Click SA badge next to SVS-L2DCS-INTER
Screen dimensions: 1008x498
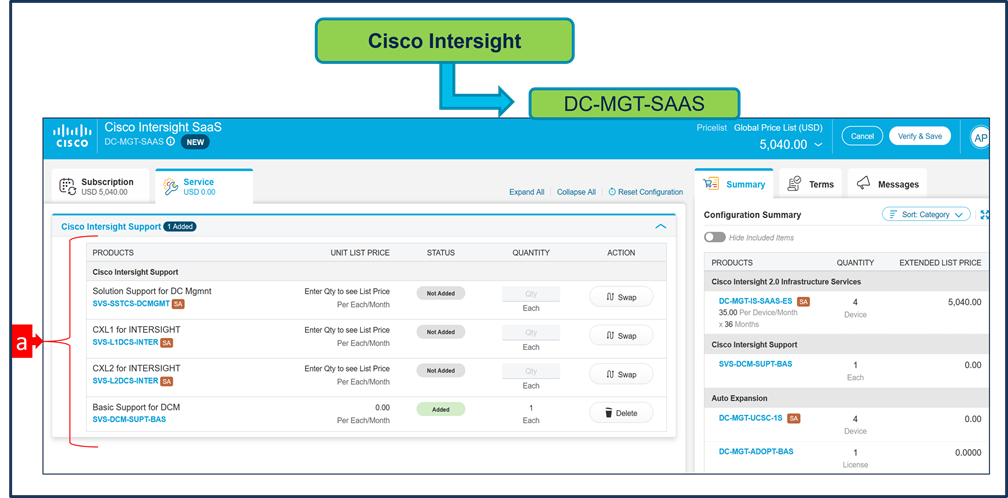(x=166, y=381)
